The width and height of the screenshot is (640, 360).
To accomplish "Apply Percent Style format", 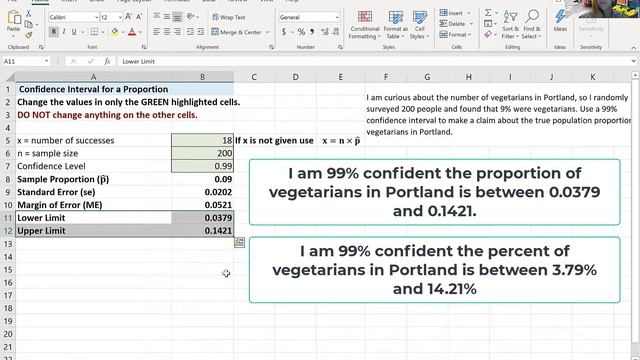I will (x=301, y=32).
